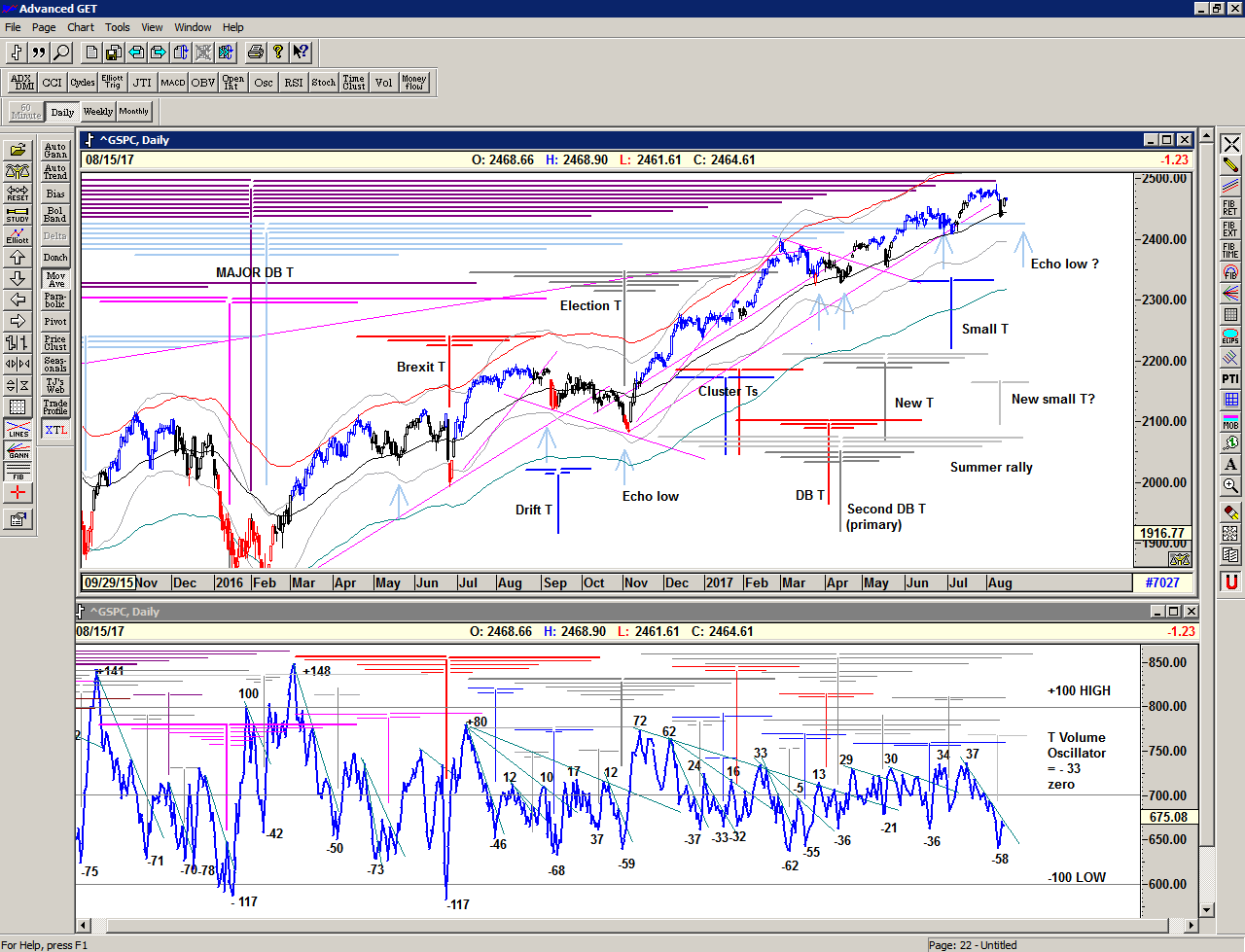Click the FIB RET retracement tool

click(x=1230, y=208)
